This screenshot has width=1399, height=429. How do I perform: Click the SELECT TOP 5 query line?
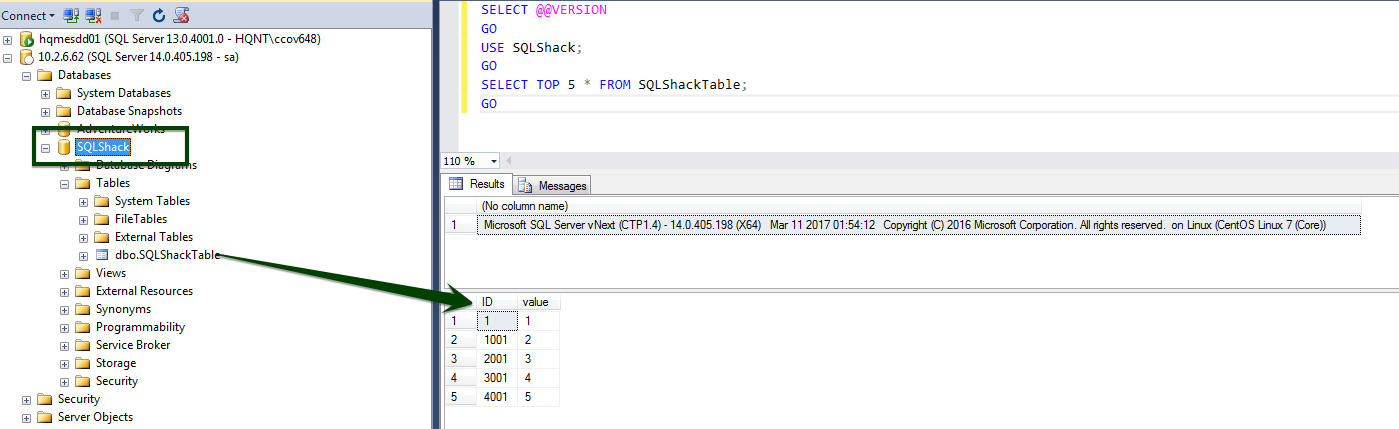[614, 85]
